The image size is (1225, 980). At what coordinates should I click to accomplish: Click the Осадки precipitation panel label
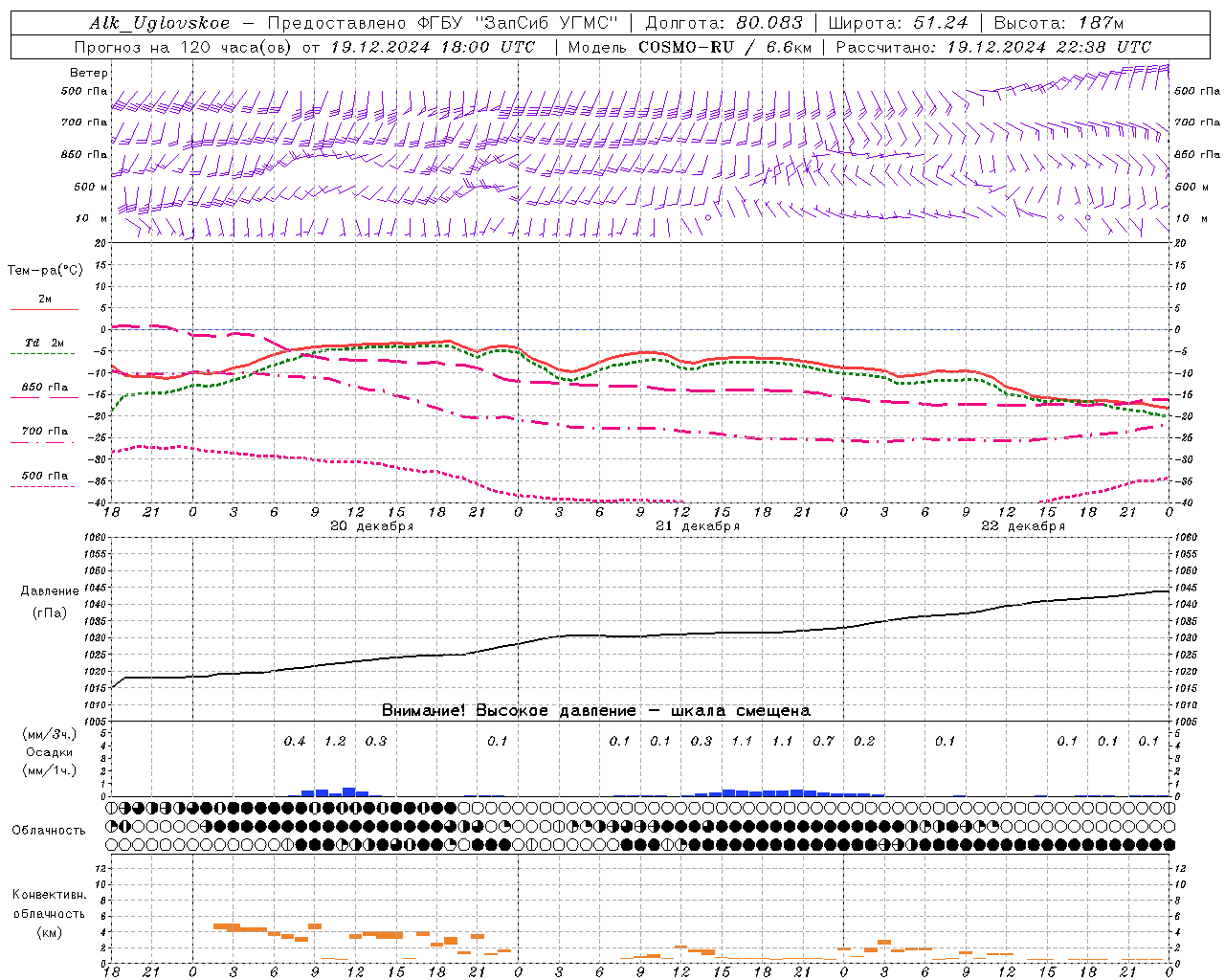click(x=49, y=752)
